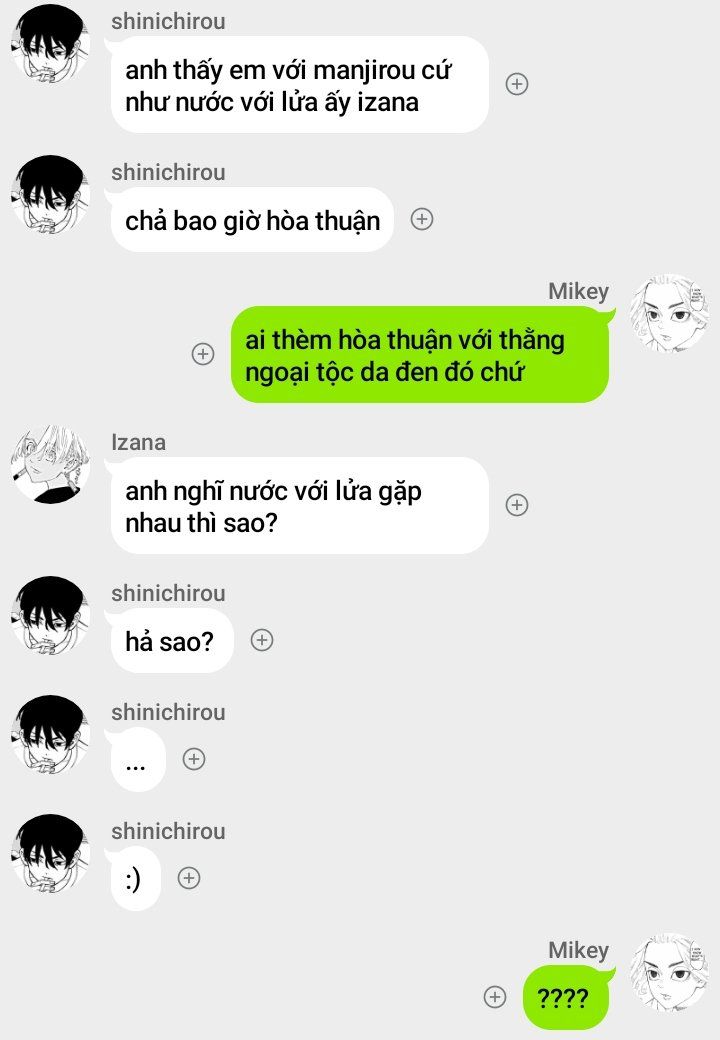The width and height of the screenshot is (720, 1040).
Task: Tap plus icon next to 'hả sao?' message
Action: (x=262, y=640)
